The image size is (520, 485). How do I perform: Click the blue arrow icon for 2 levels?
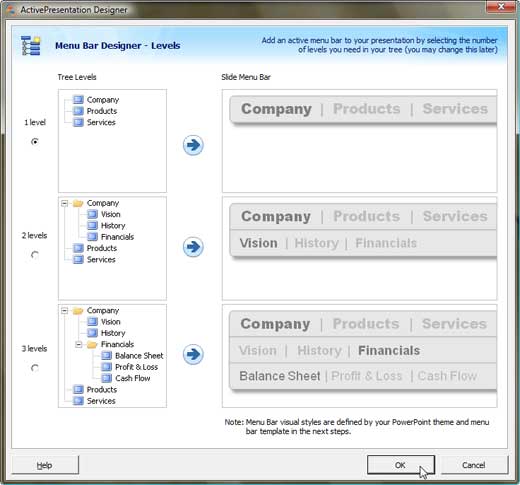(x=193, y=247)
